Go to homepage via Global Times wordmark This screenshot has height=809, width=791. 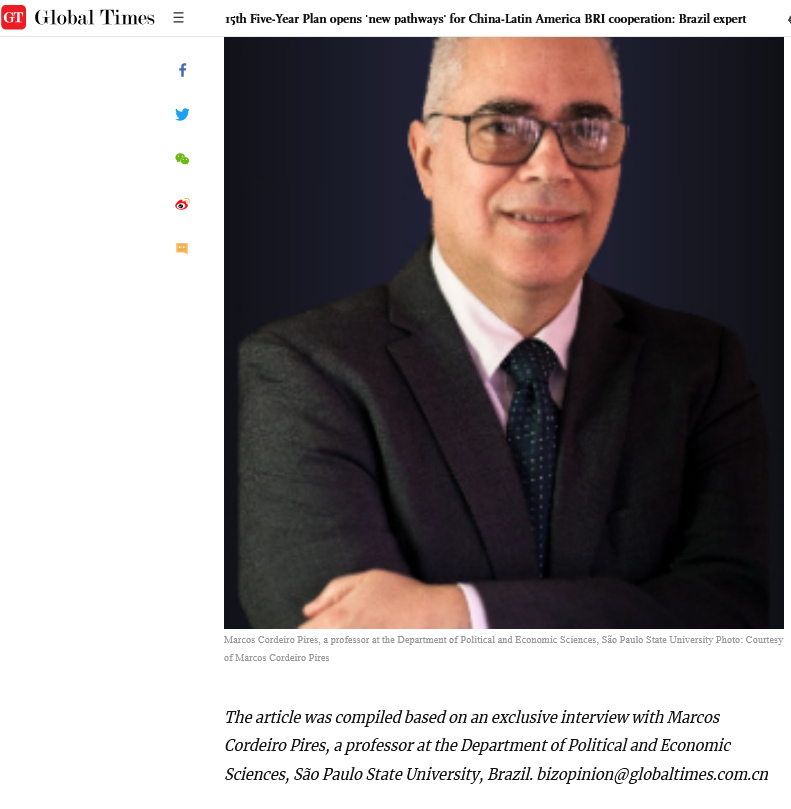click(94, 18)
